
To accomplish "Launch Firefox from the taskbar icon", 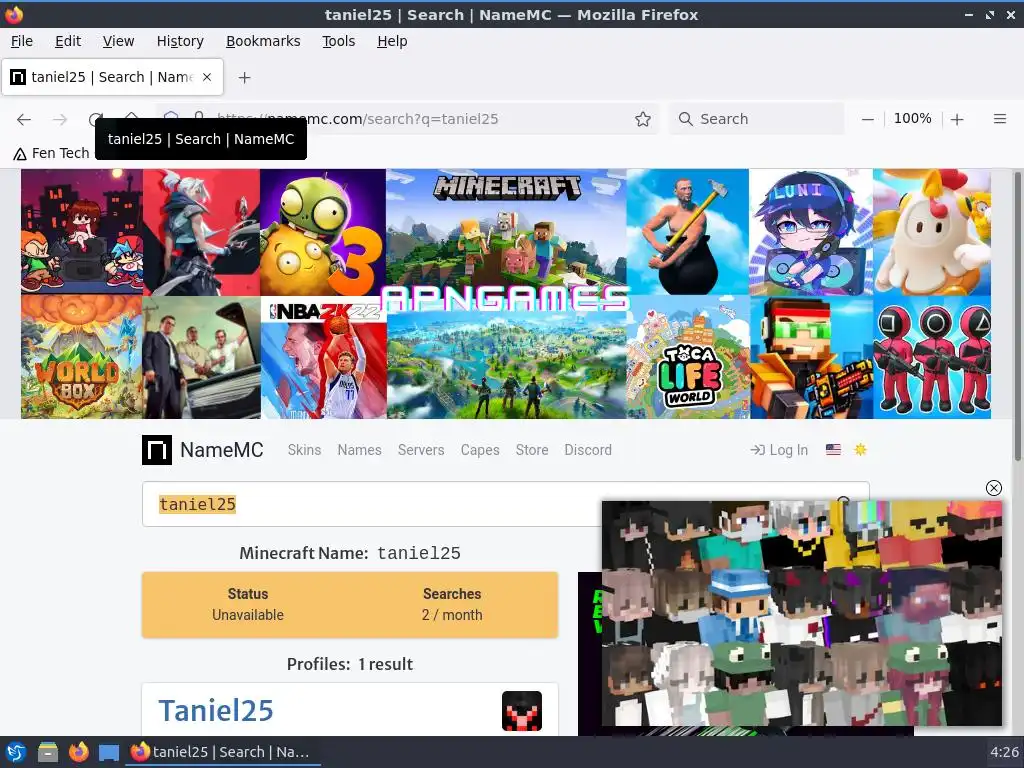I will (x=78, y=752).
